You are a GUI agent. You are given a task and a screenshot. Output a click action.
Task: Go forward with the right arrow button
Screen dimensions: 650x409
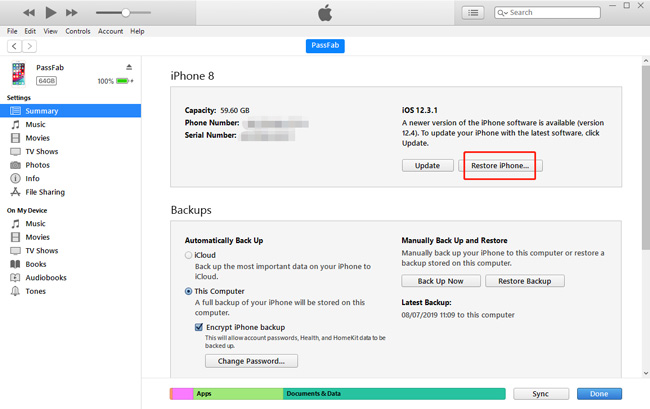(x=29, y=46)
